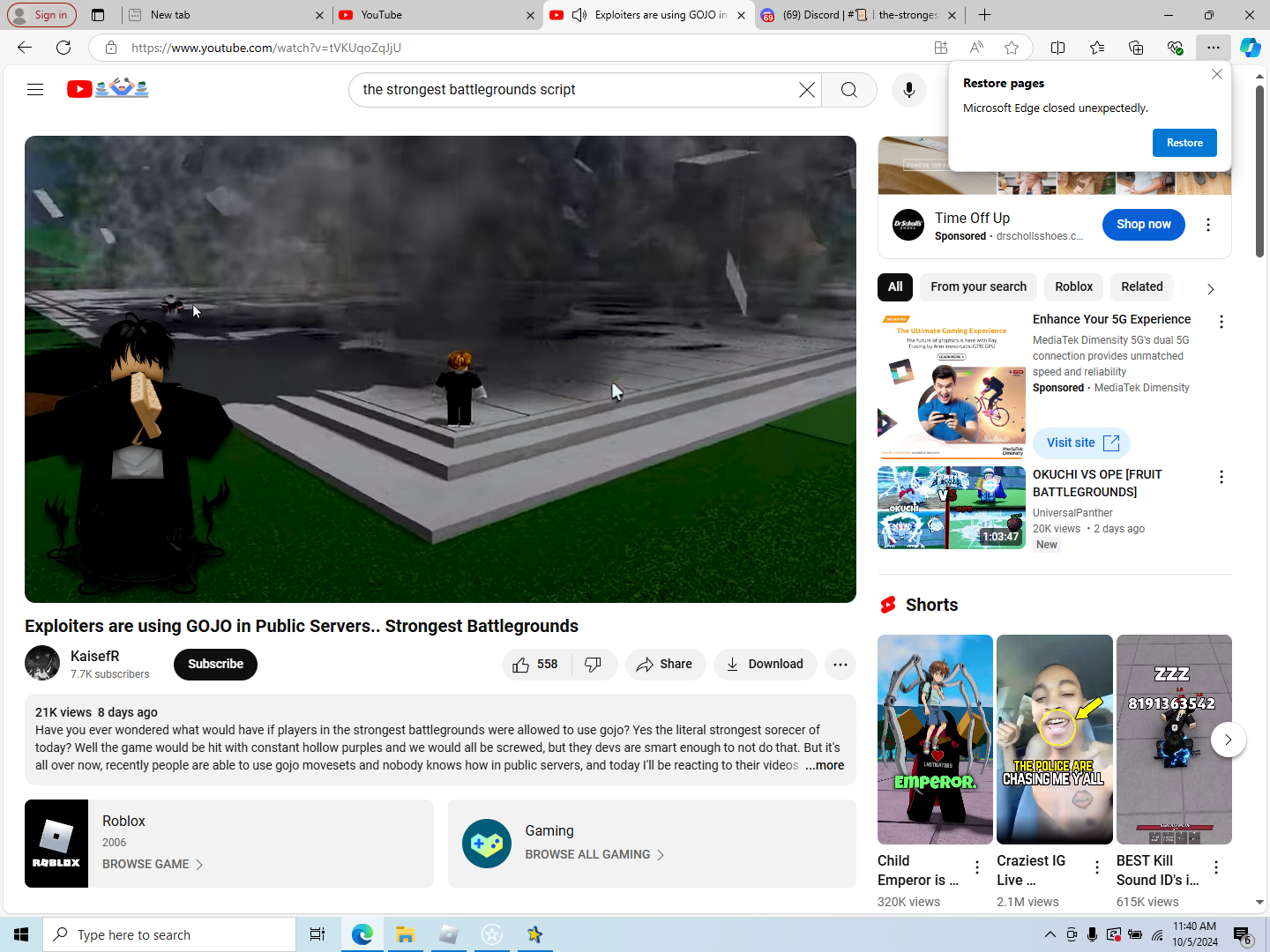
Task: Select the Roblox filter chip
Action: coord(1073,286)
